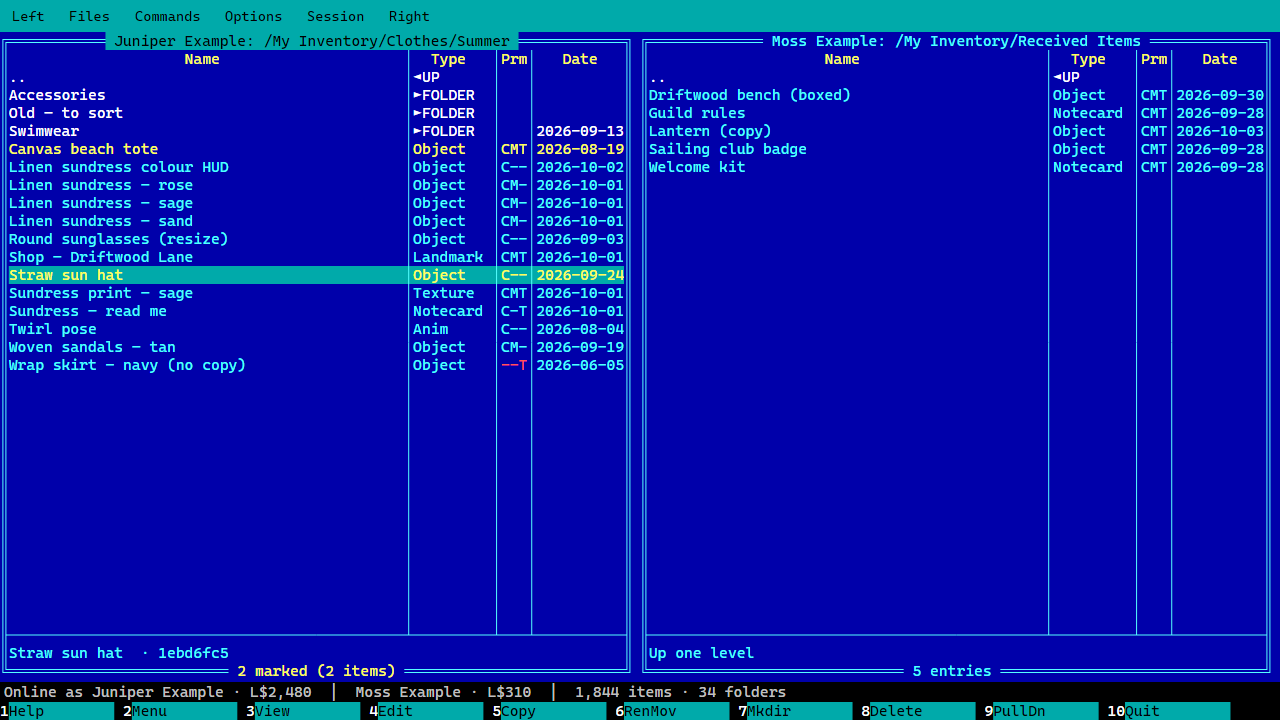This screenshot has width=1280, height=720.
Task: Click the Prm column header in left panel
Action: [514, 59]
